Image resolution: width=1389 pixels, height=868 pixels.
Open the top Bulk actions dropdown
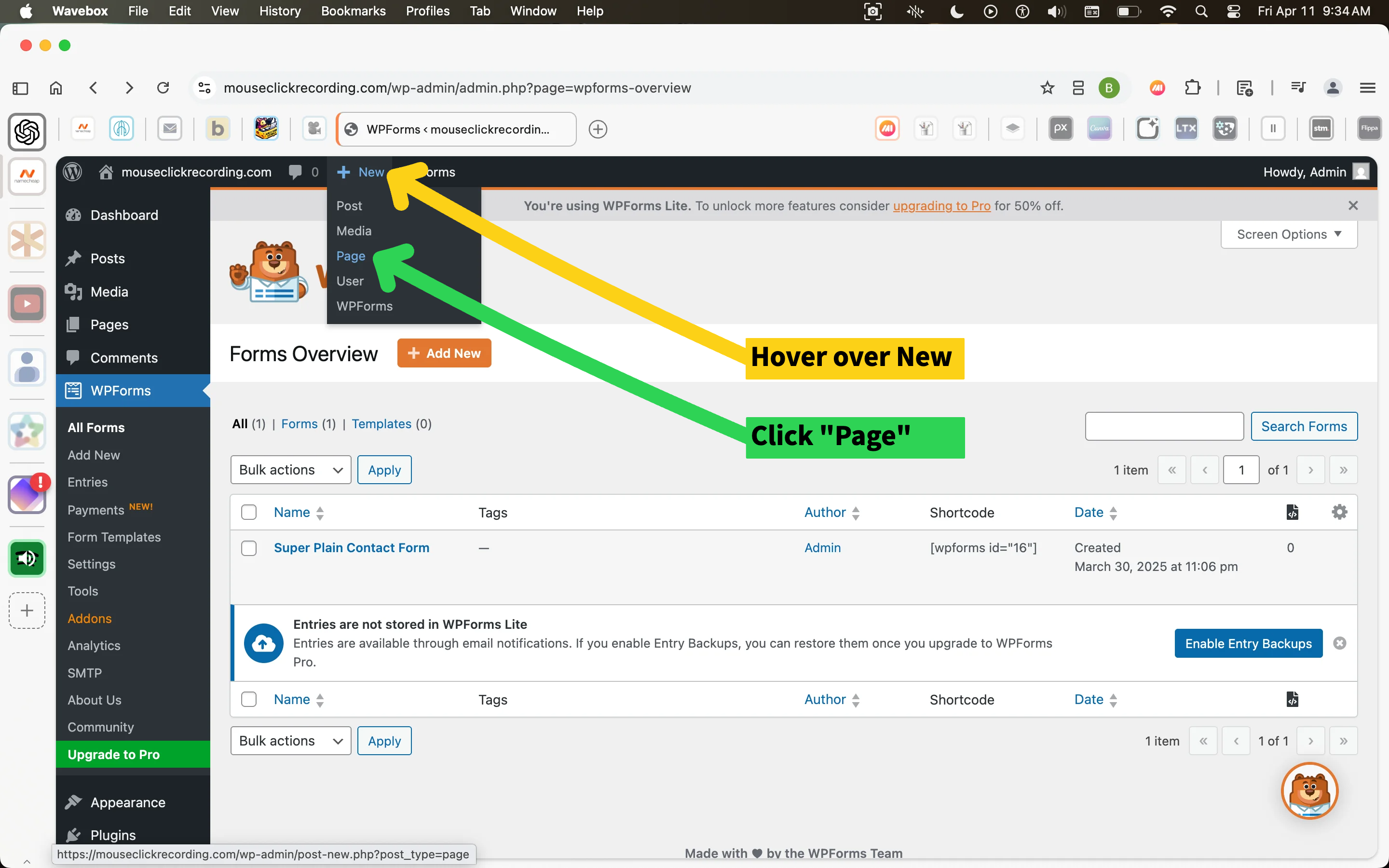[x=290, y=470]
